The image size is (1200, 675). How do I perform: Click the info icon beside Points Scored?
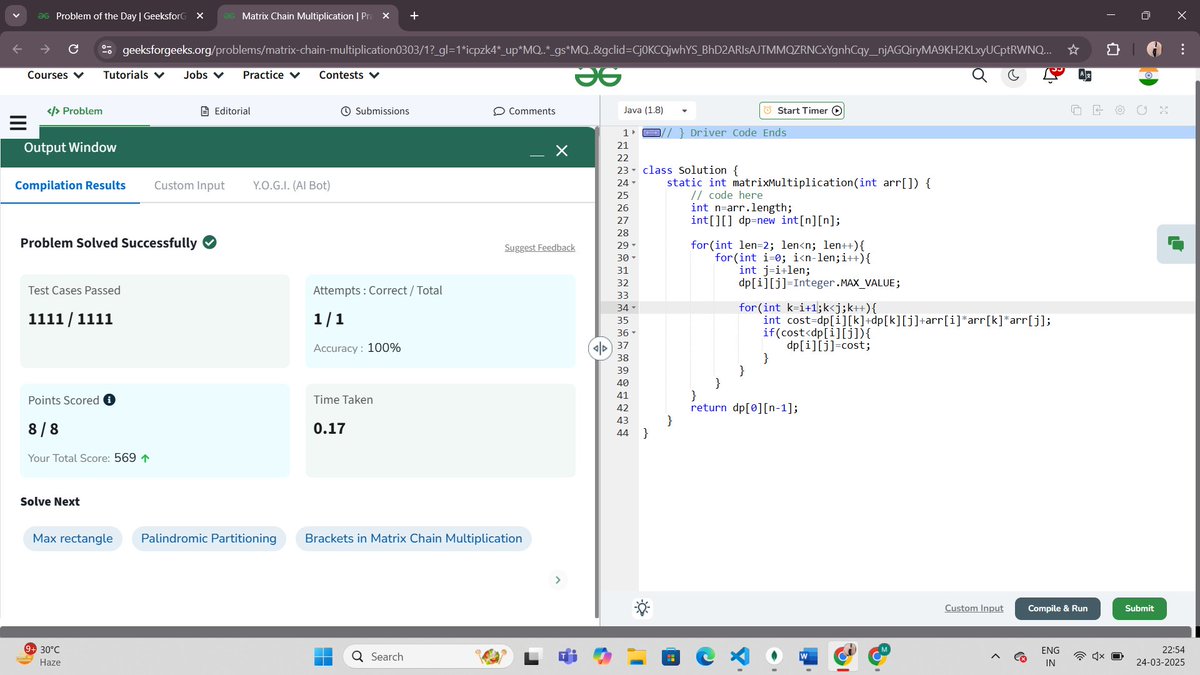109,400
